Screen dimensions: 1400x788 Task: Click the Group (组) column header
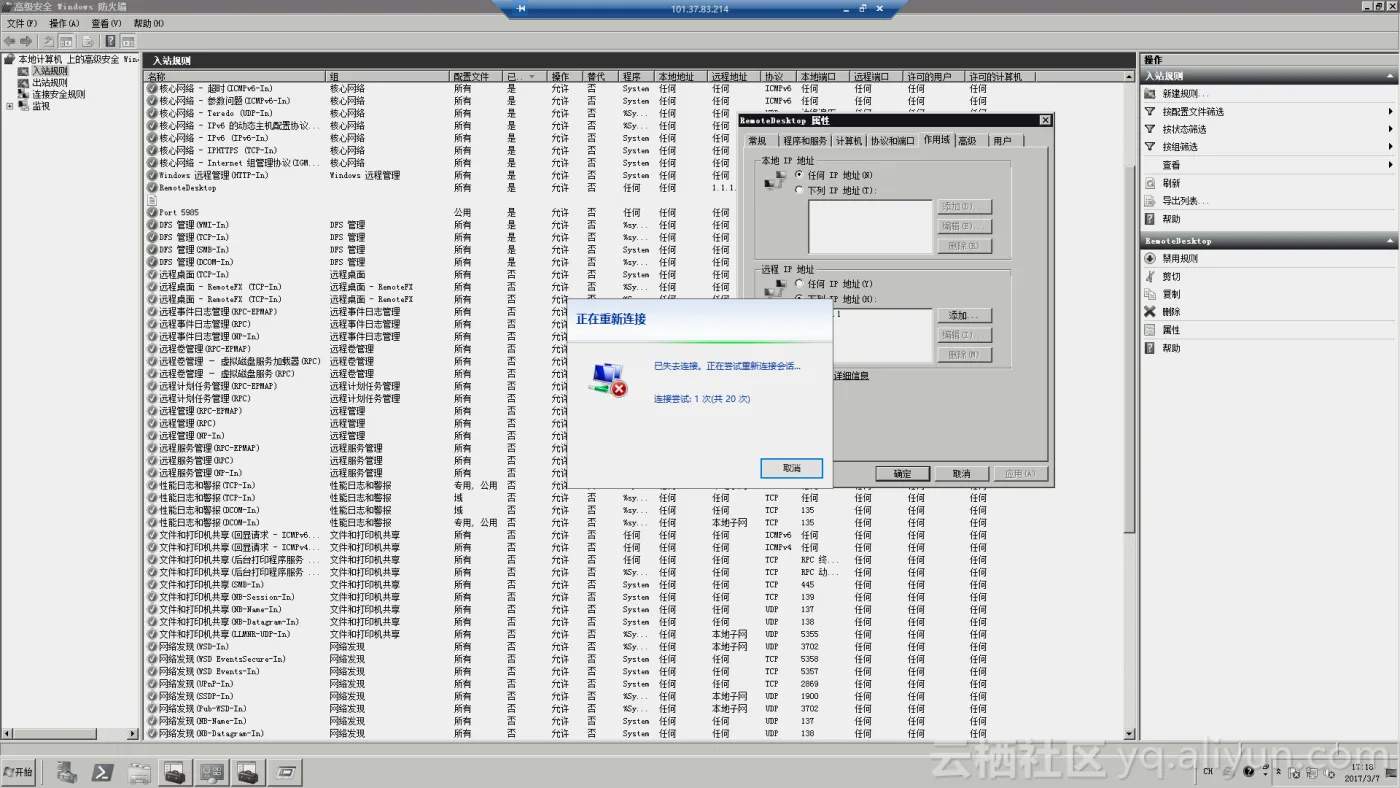[x=388, y=77]
